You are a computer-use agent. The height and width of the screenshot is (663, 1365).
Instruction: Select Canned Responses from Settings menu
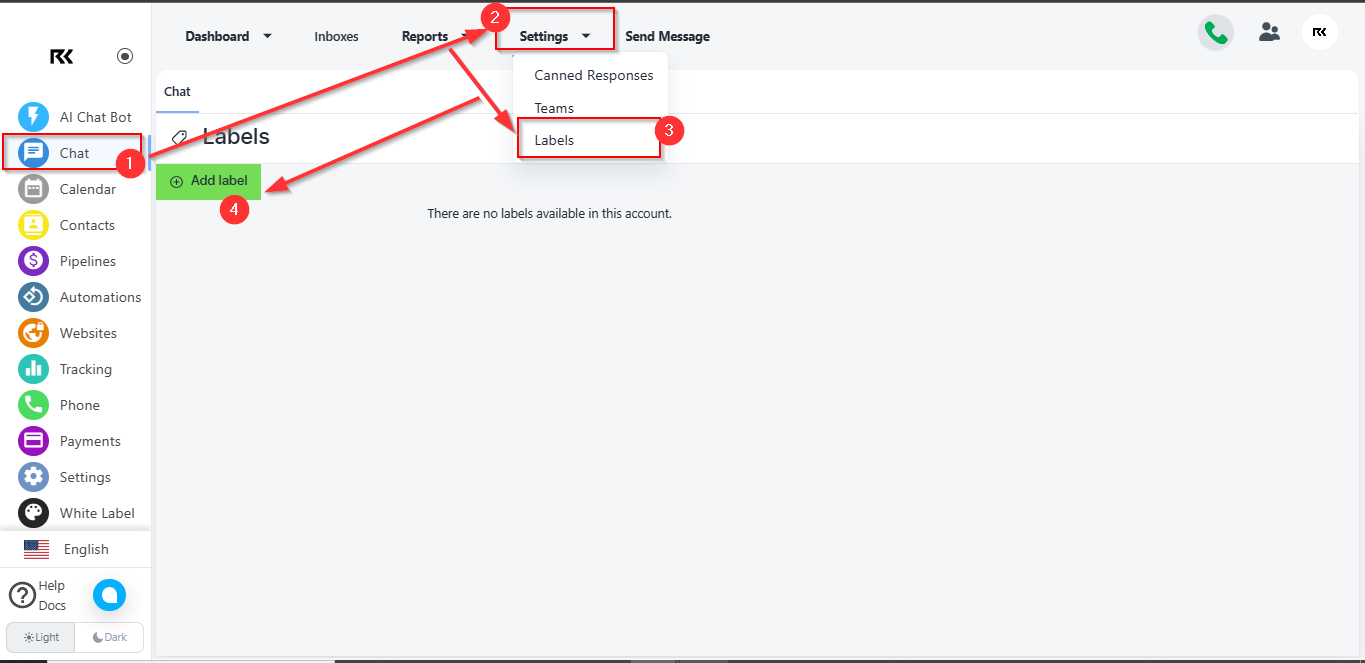pyautogui.click(x=593, y=75)
